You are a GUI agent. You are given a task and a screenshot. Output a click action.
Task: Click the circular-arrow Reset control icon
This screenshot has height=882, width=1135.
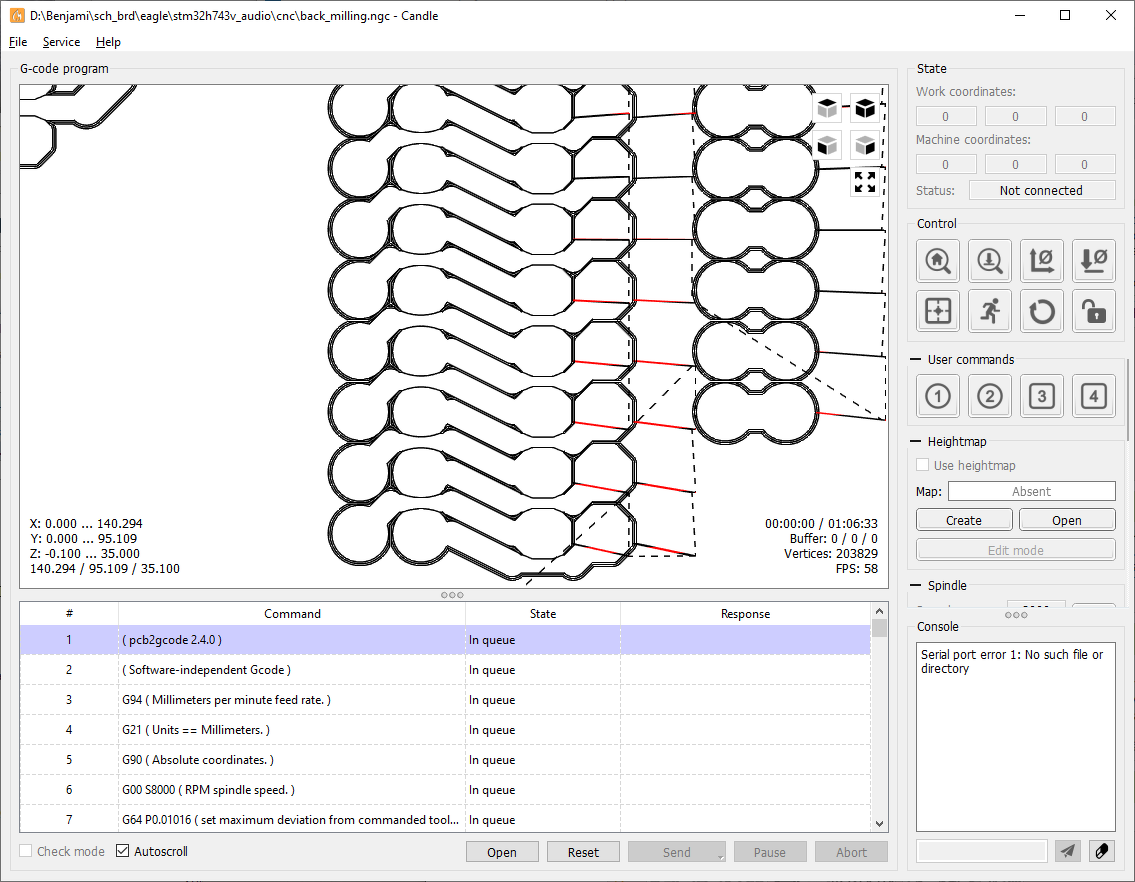1042,311
